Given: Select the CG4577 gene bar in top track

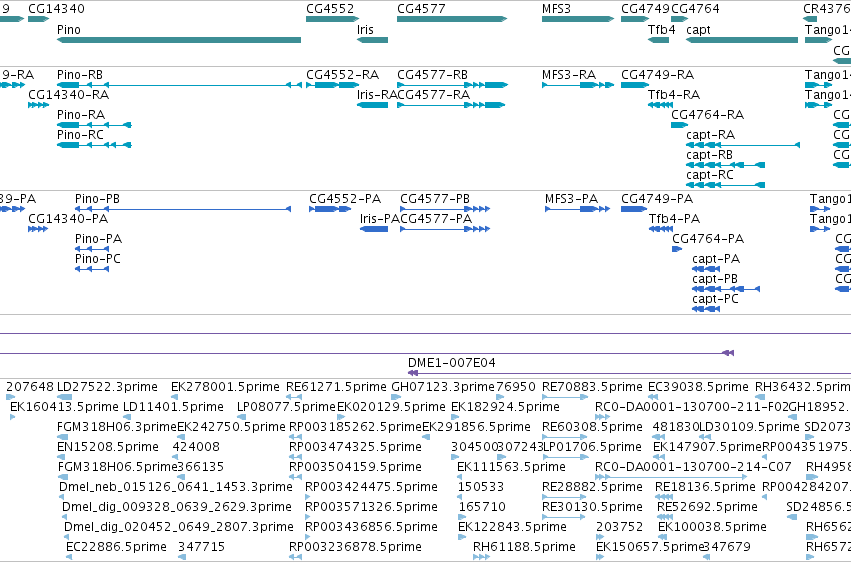Looking at the screenshot, I should [452, 19].
